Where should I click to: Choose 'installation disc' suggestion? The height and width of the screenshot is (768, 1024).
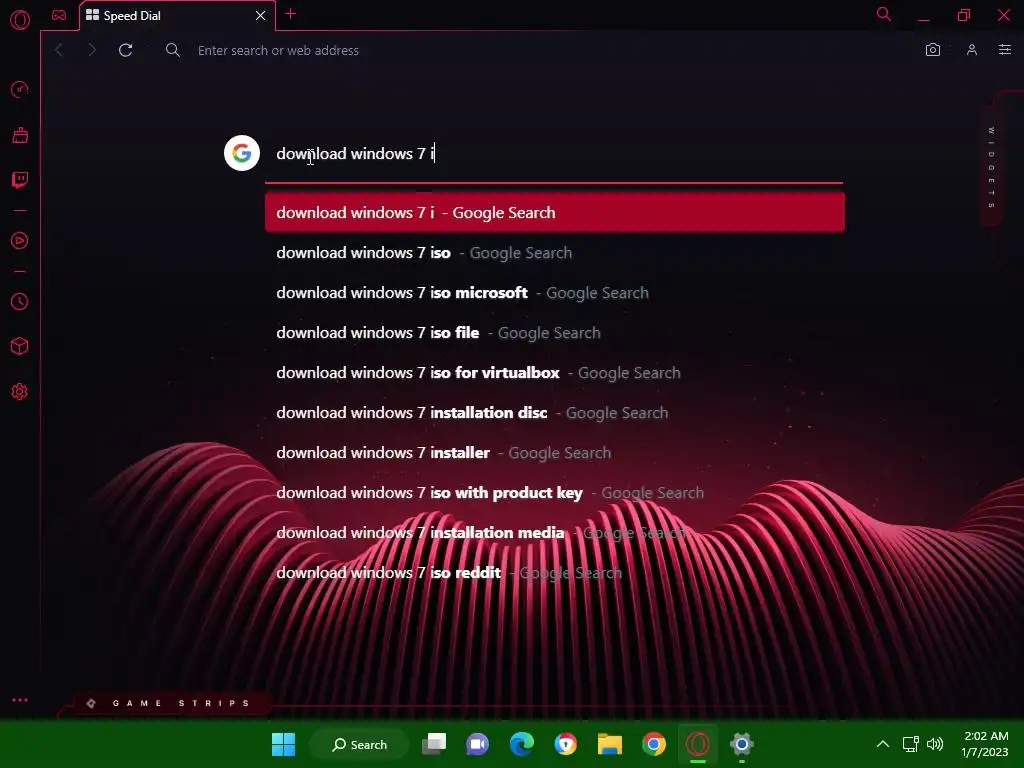pos(554,413)
